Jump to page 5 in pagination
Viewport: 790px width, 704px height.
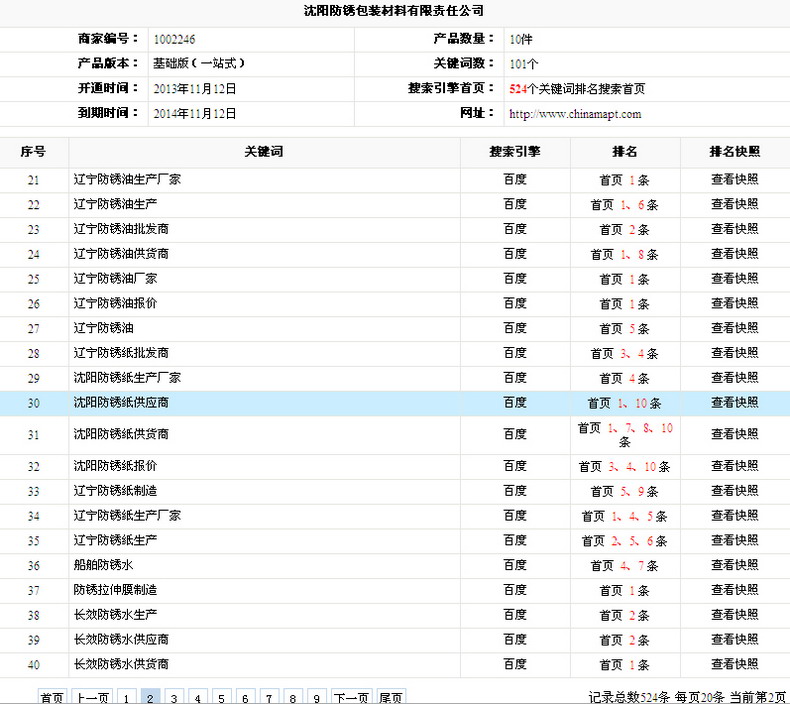(x=221, y=697)
